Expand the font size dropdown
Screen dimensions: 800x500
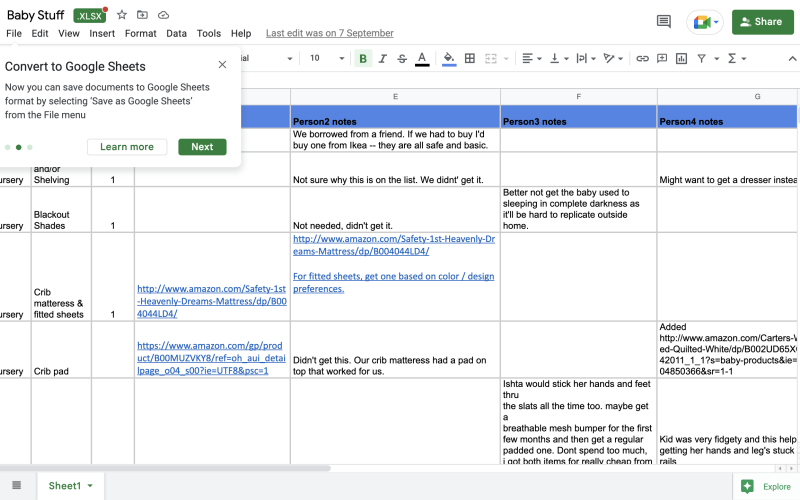click(x=342, y=59)
